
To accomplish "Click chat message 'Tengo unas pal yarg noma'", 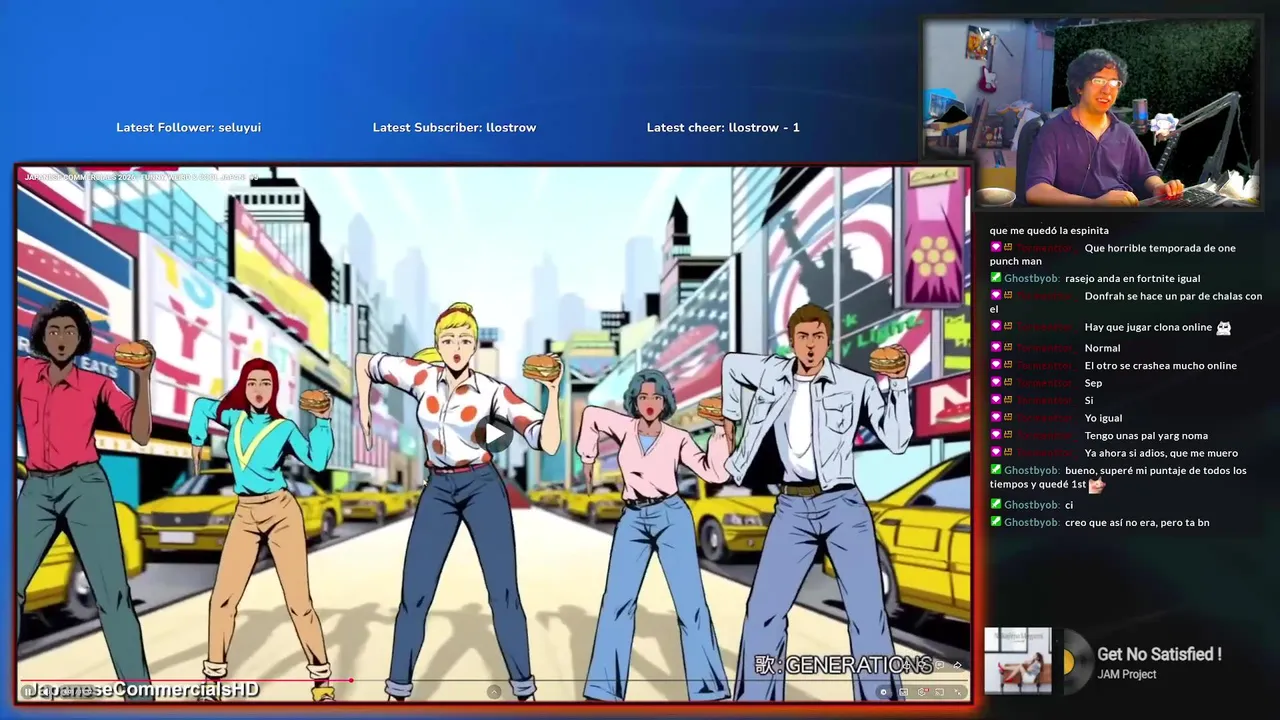I will pos(1146,435).
